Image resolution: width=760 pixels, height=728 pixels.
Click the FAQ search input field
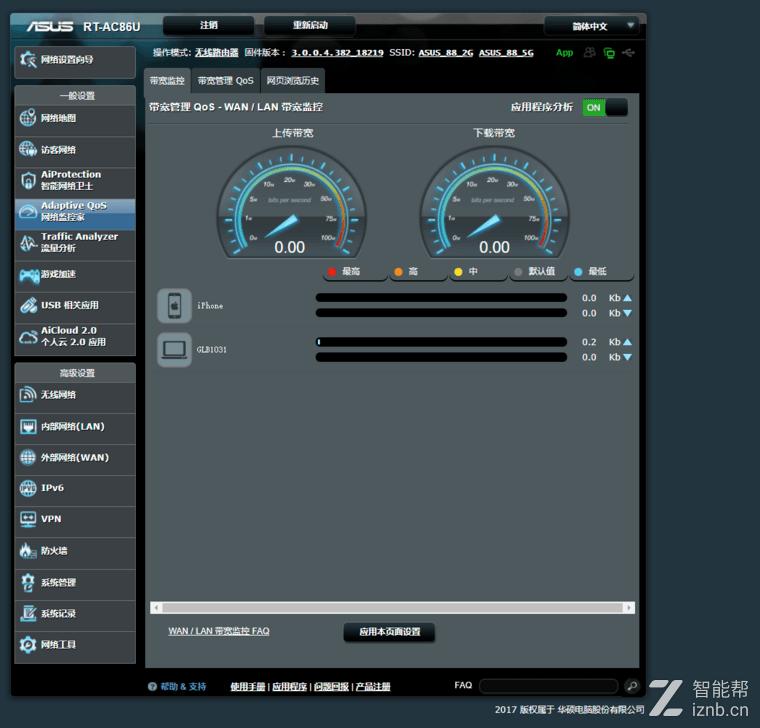(x=548, y=686)
